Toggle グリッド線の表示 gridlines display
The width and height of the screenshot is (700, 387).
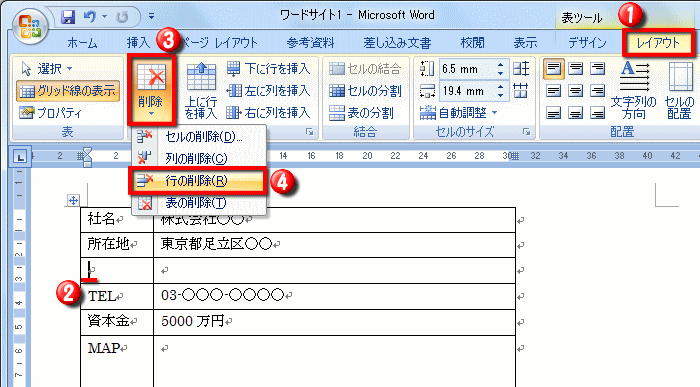67,91
